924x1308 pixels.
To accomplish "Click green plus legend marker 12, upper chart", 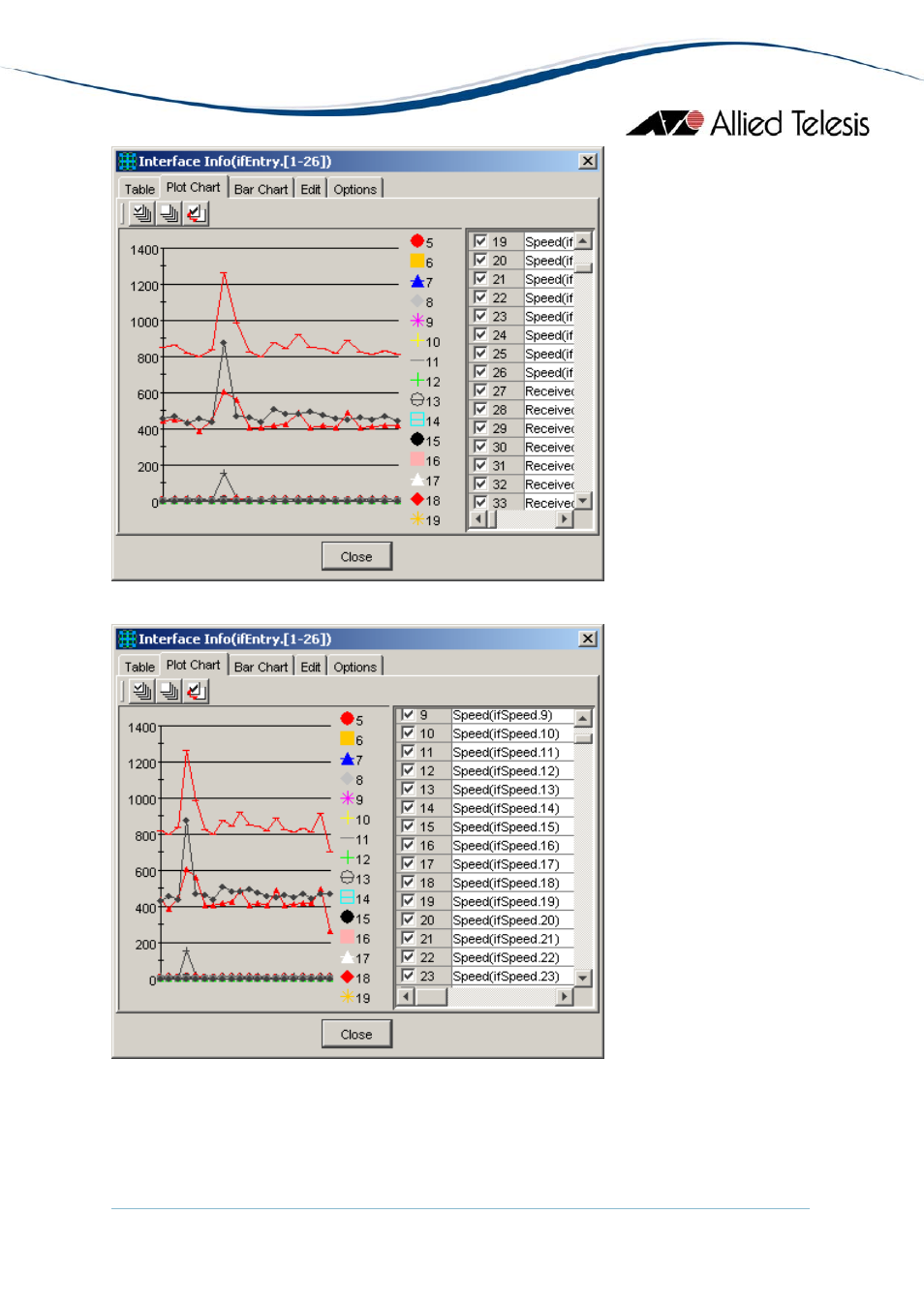I will [416, 380].
